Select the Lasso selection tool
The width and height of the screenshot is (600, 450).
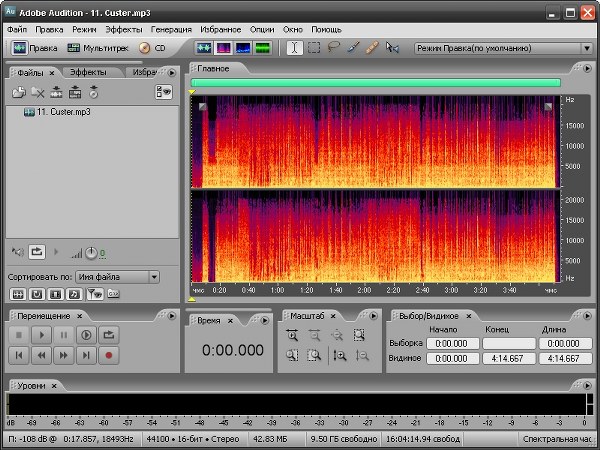pos(333,47)
